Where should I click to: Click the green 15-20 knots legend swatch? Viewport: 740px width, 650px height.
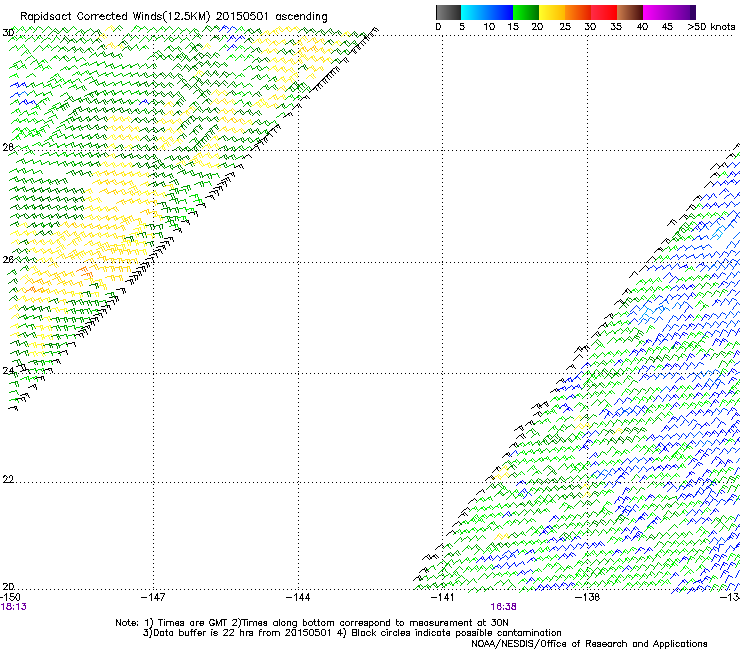[x=526, y=12]
